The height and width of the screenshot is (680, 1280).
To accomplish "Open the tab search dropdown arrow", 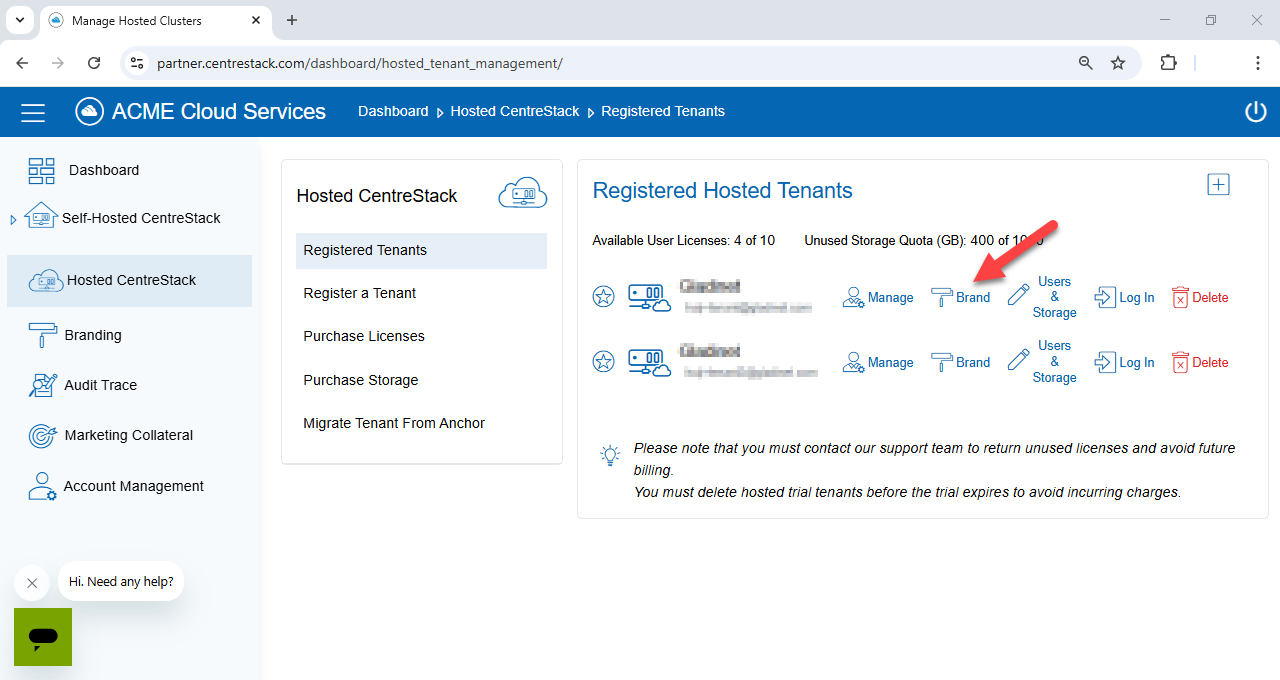I will 20,20.
